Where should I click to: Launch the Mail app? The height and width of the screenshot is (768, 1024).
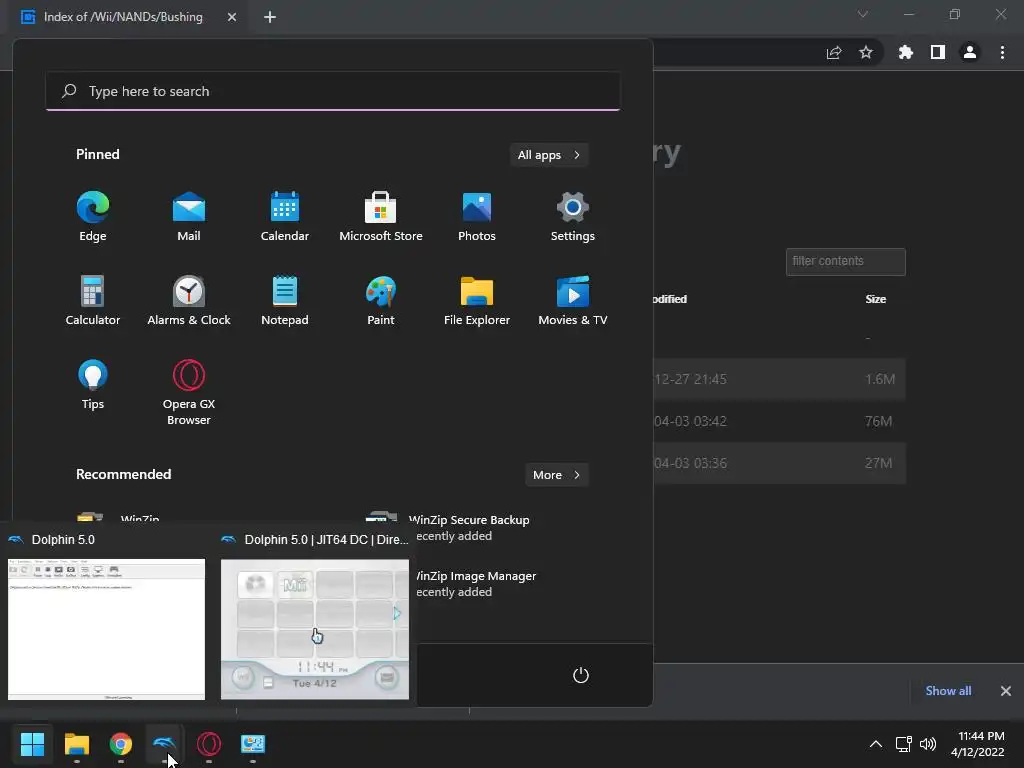click(x=189, y=217)
